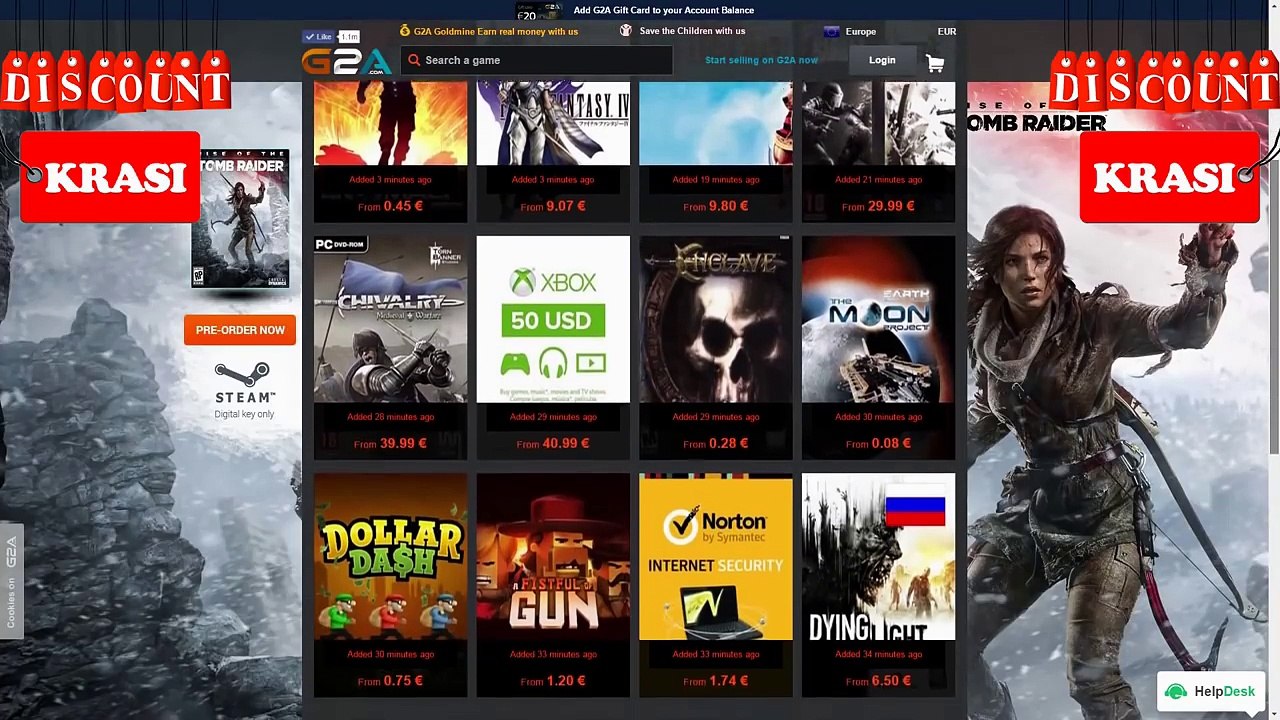
Task: Open Norton Internet Security product
Action: 715,557
